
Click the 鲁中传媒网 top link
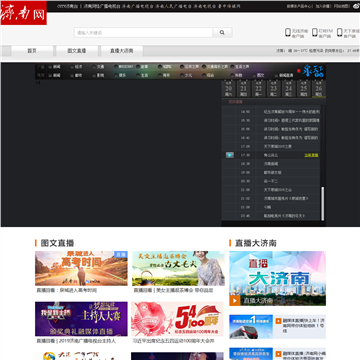(x=229, y=6)
